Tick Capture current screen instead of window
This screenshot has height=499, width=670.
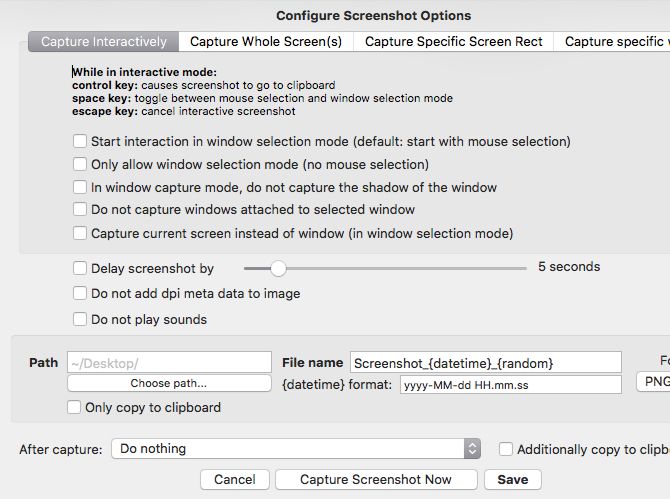[81, 233]
